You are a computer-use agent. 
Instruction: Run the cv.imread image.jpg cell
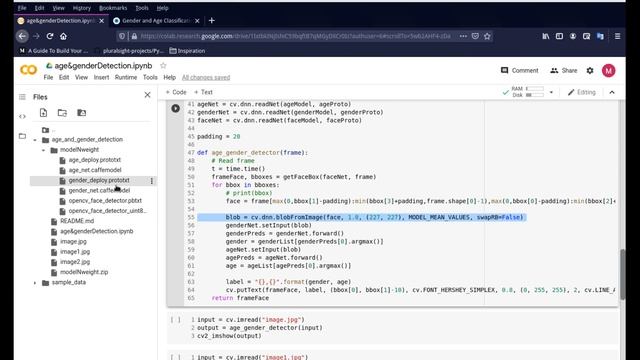[176, 320]
